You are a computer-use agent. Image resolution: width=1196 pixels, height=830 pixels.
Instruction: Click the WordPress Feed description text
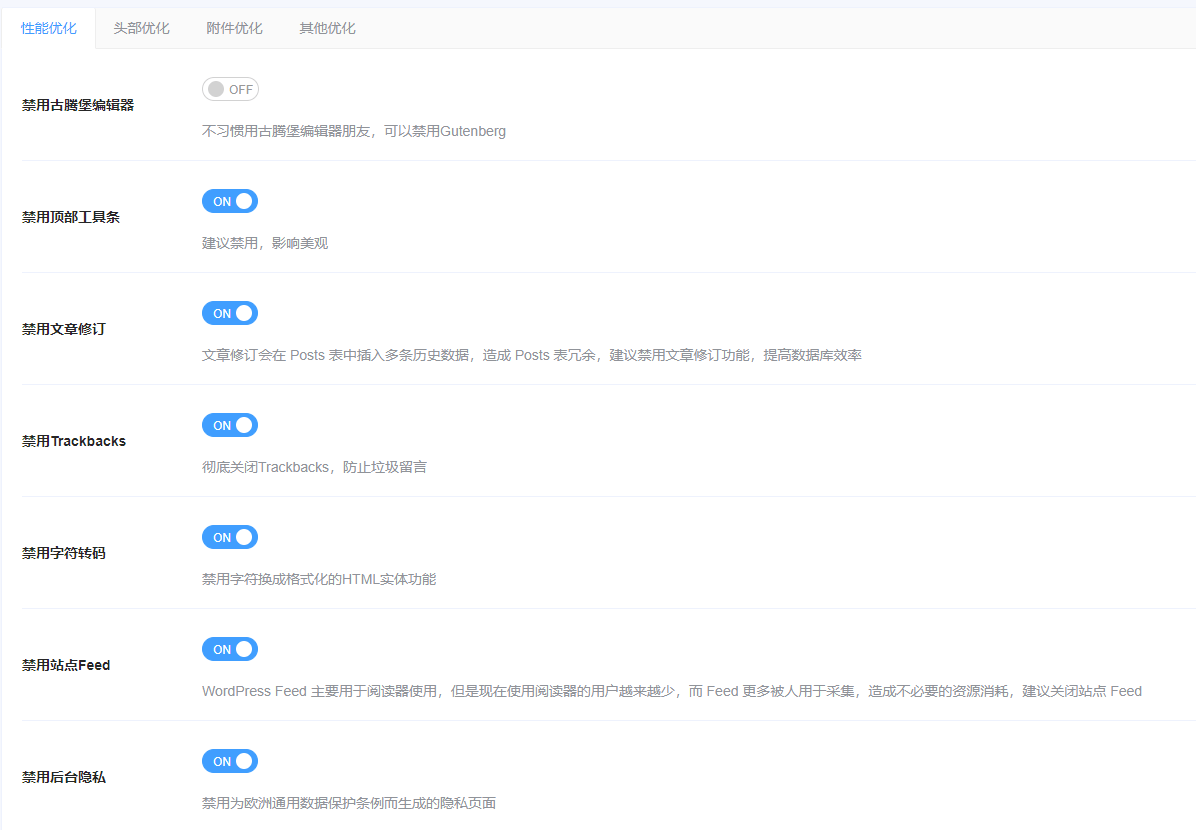point(672,691)
